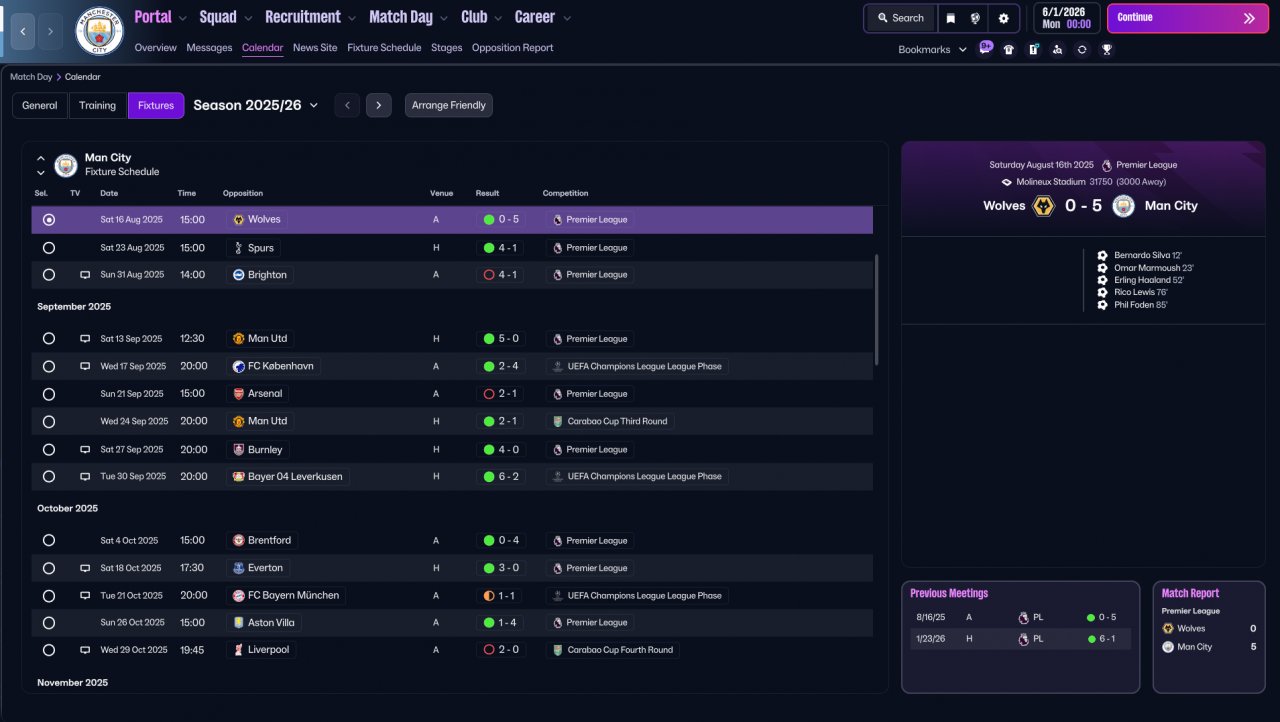1280x722 pixels.
Task: Select the Brentford fixture radio button
Action: tap(49, 541)
